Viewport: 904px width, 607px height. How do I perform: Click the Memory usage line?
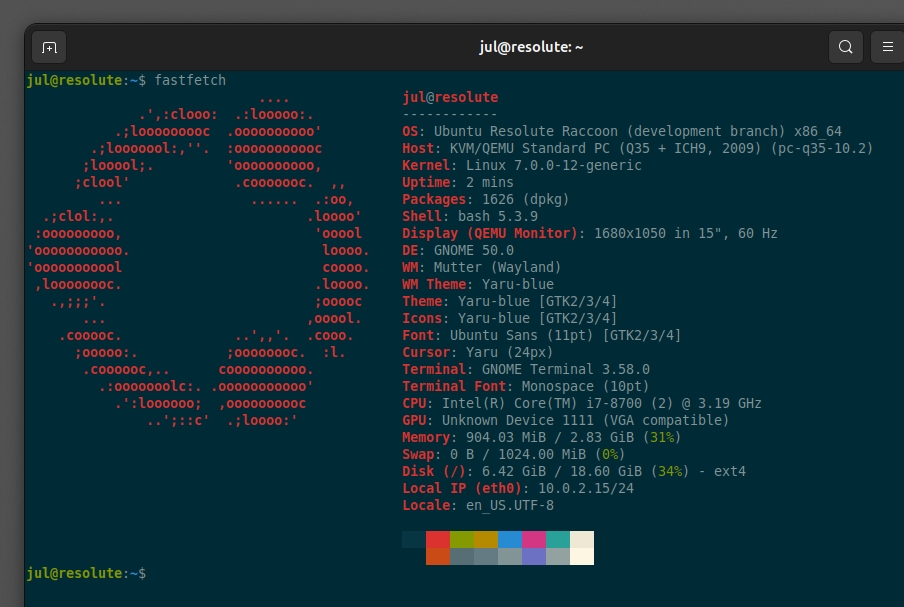541,437
